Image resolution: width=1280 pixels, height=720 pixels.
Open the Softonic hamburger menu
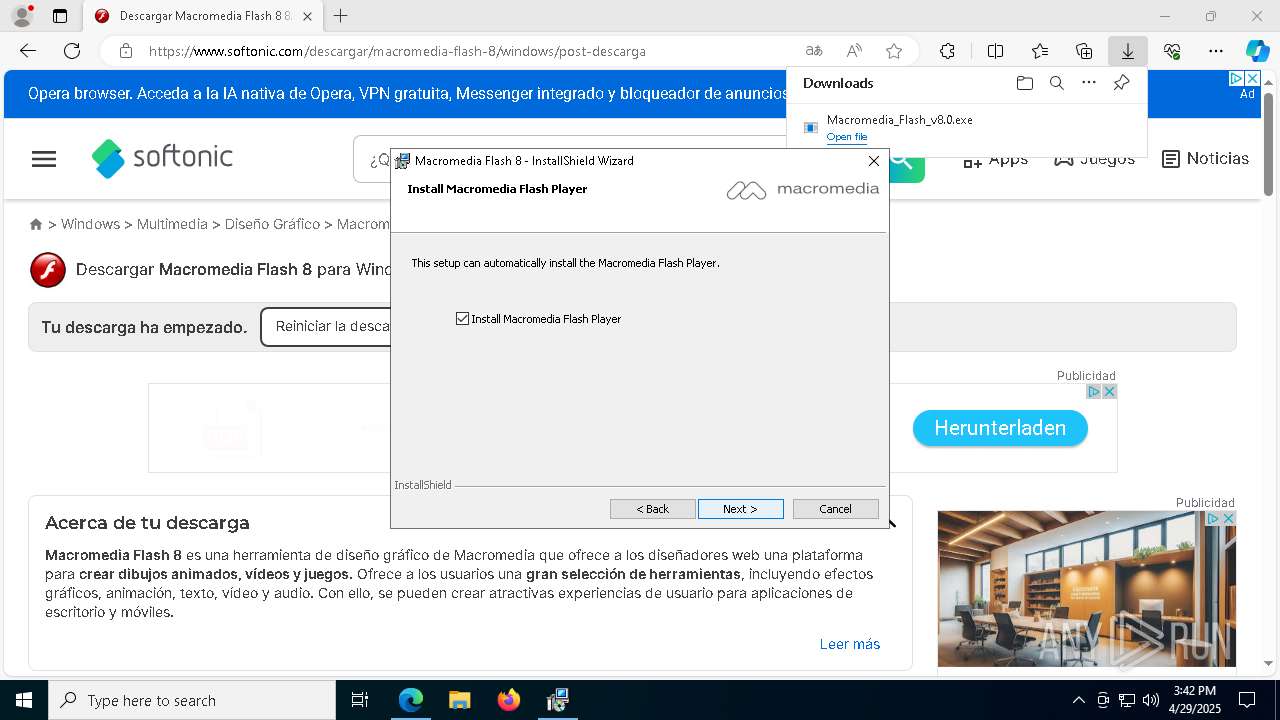(x=44, y=159)
